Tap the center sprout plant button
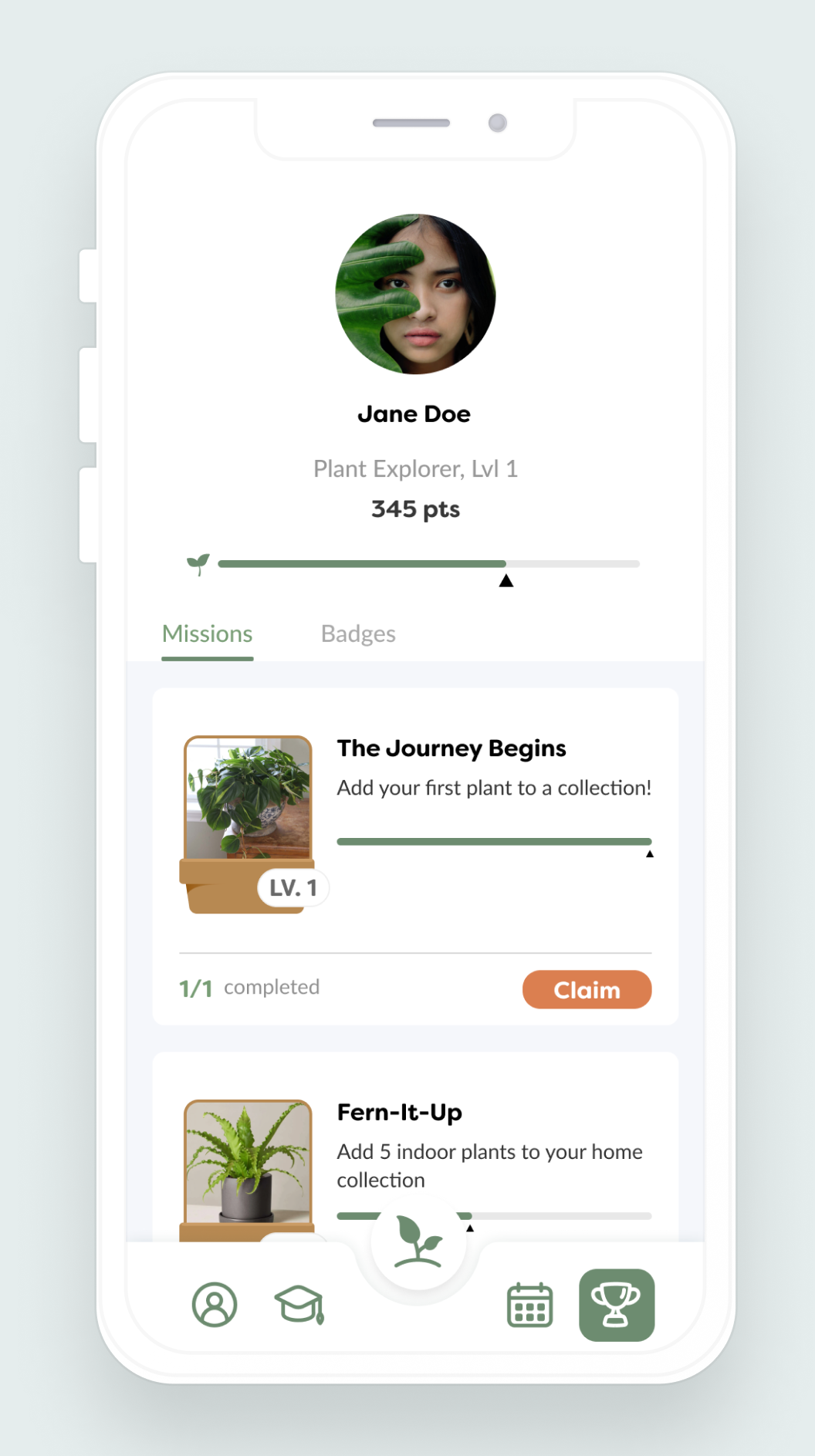This screenshot has width=815, height=1456. click(418, 1241)
